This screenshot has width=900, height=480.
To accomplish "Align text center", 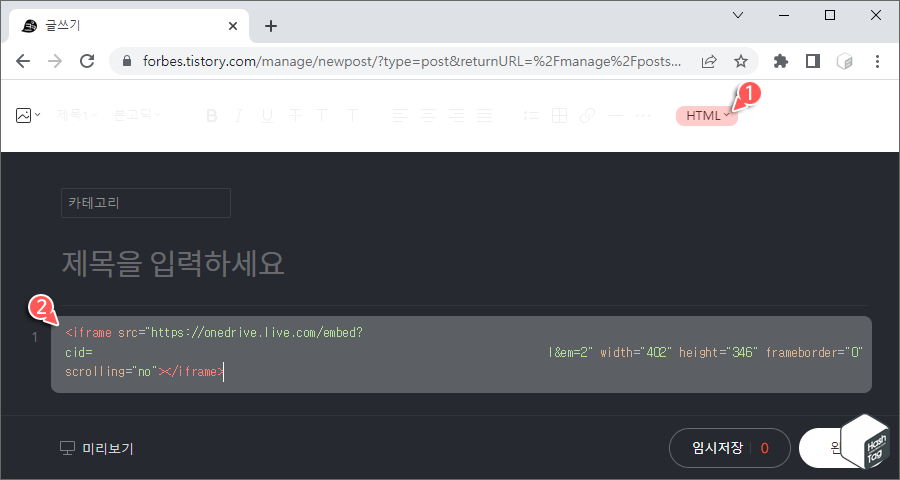I will (428, 116).
